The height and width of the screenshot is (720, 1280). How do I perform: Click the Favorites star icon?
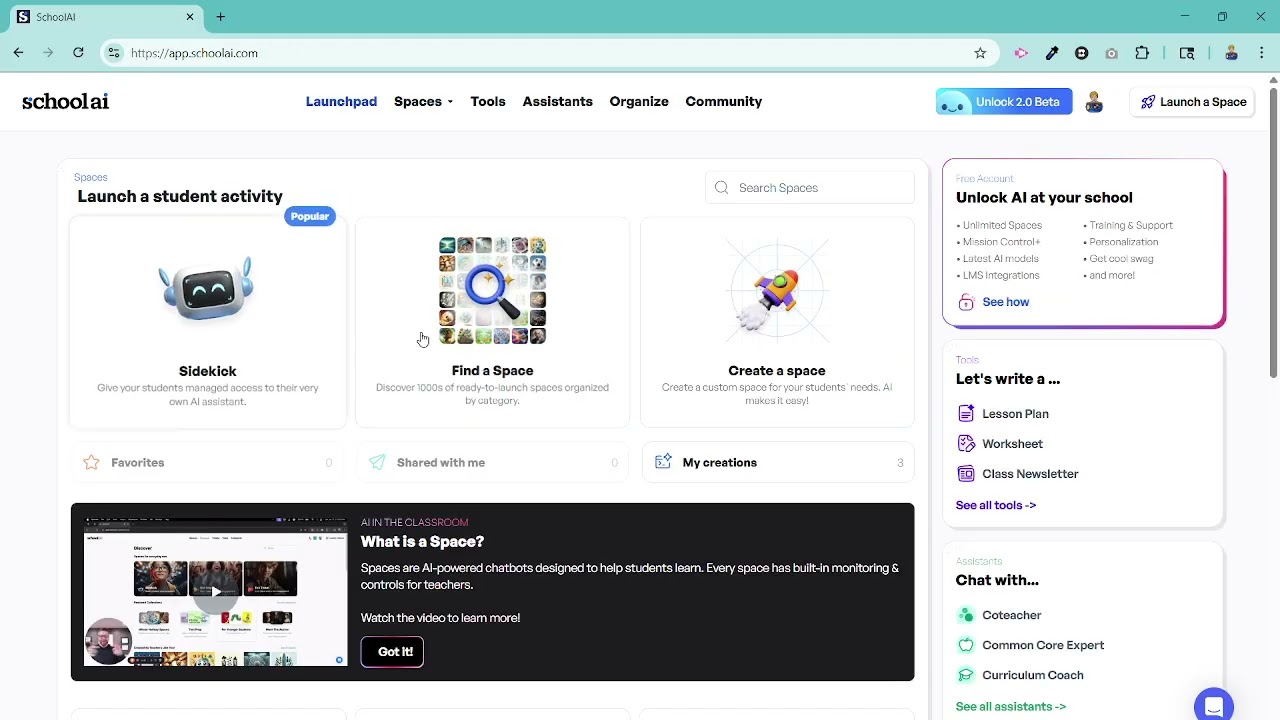click(x=91, y=462)
